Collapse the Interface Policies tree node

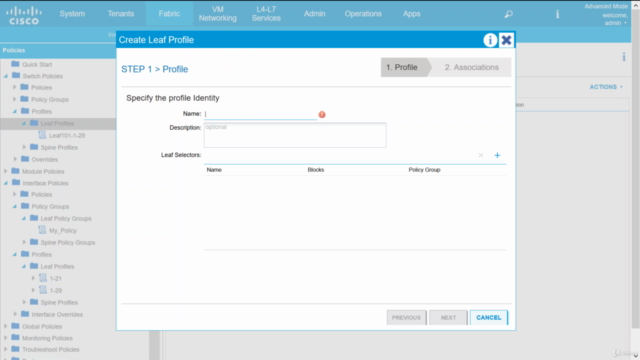6,183
